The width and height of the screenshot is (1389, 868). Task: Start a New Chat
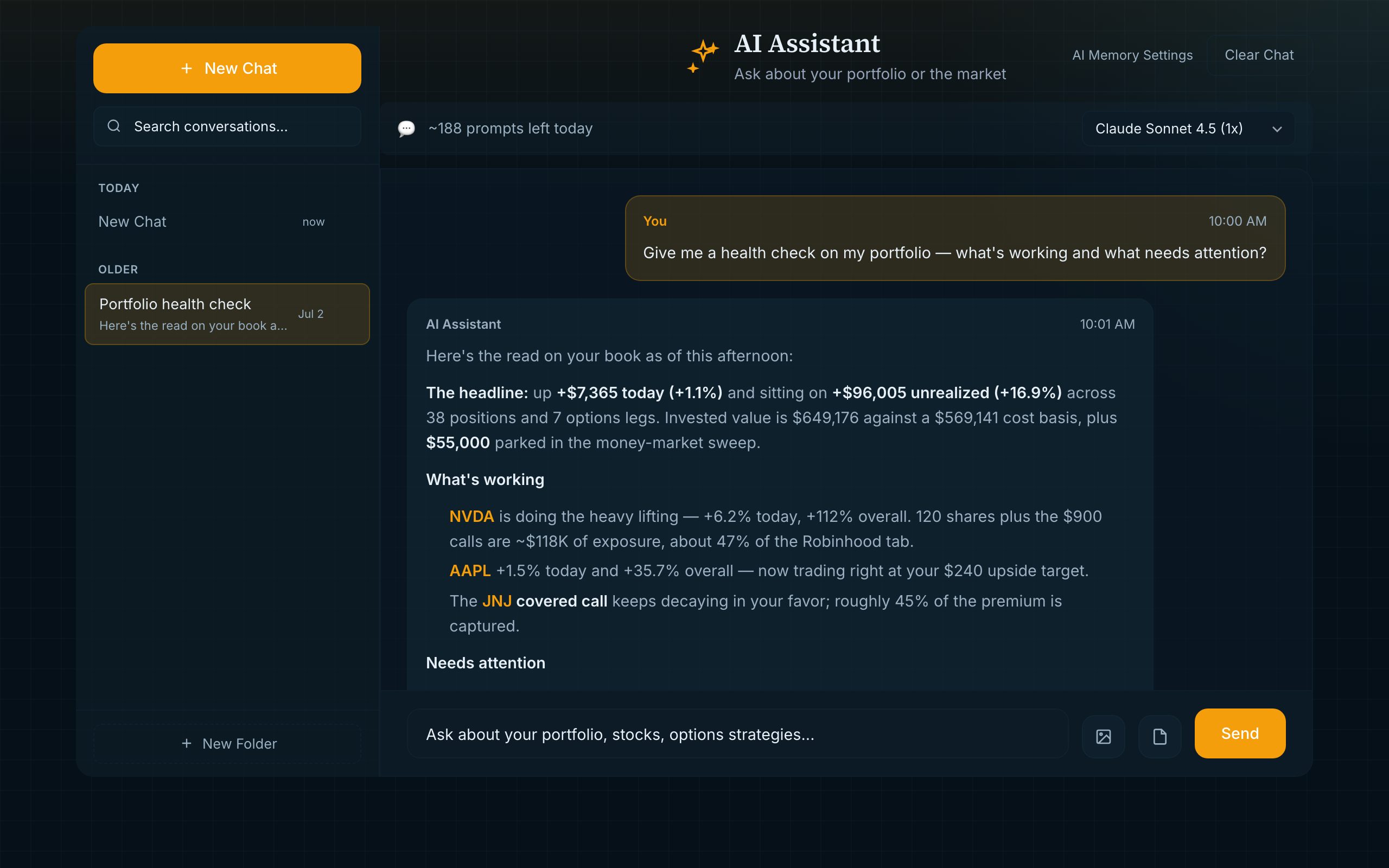227,68
